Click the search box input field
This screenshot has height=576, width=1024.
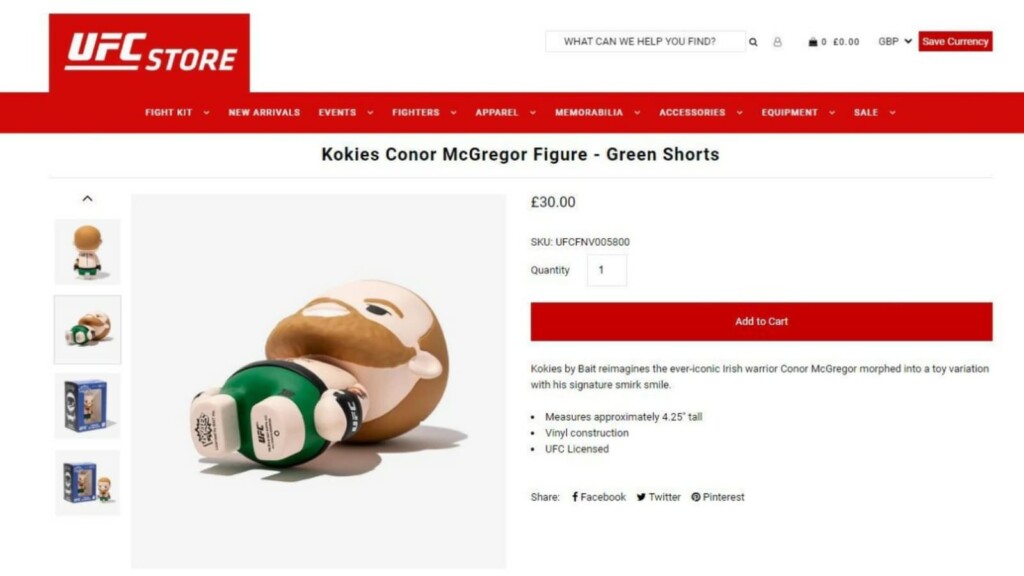pyautogui.click(x=645, y=41)
